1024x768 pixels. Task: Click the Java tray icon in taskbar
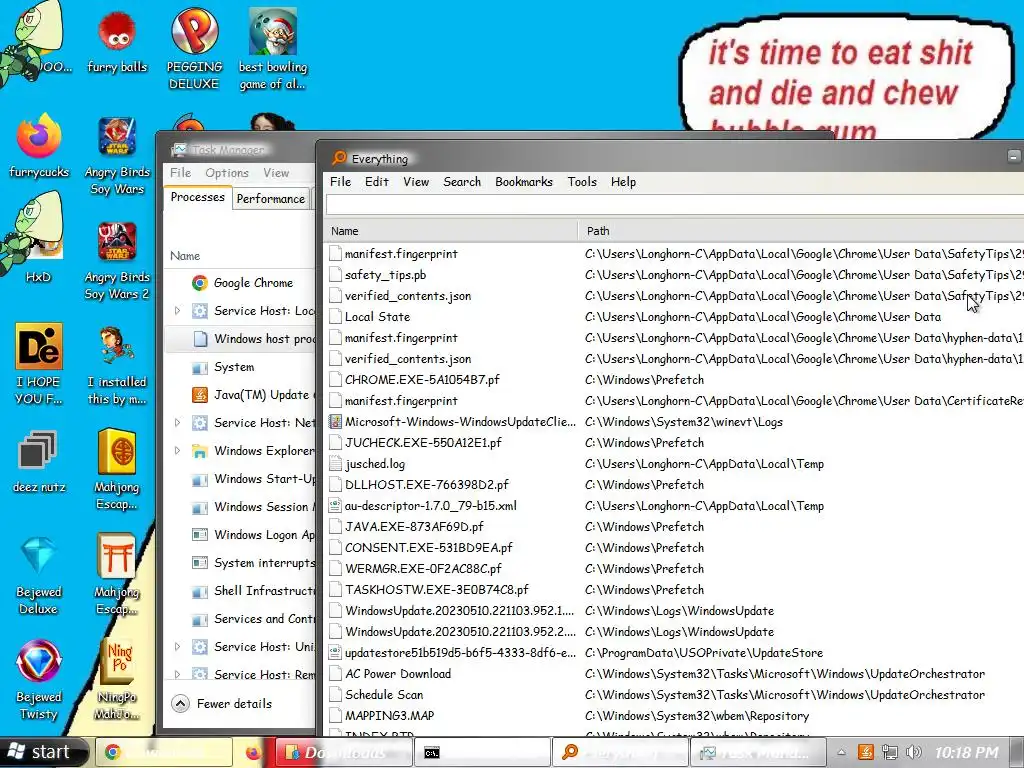tap(866, 752)
